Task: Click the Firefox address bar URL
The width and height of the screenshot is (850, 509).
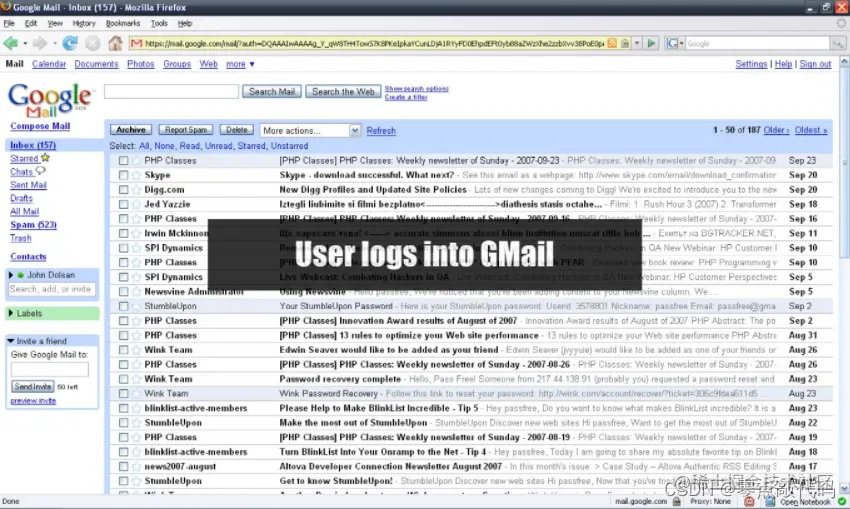Action: point(374,43)
